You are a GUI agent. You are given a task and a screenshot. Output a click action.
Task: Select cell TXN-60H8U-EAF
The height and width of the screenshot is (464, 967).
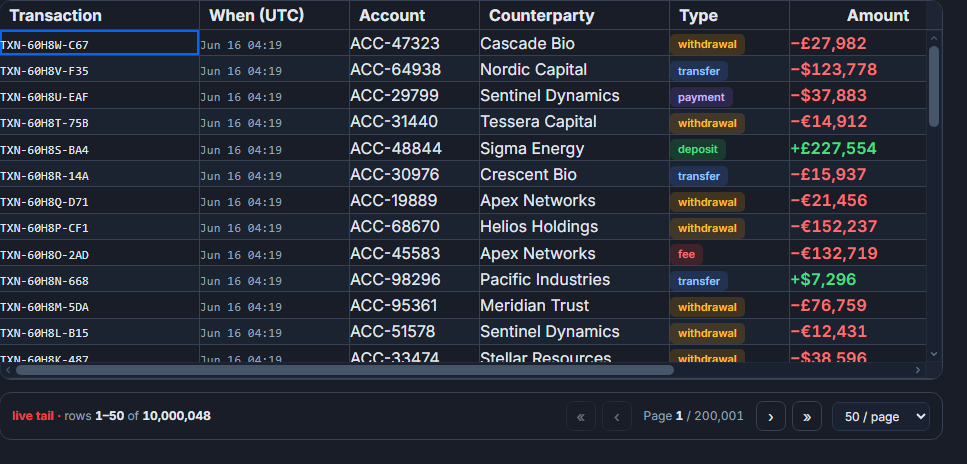pos(99,96)
